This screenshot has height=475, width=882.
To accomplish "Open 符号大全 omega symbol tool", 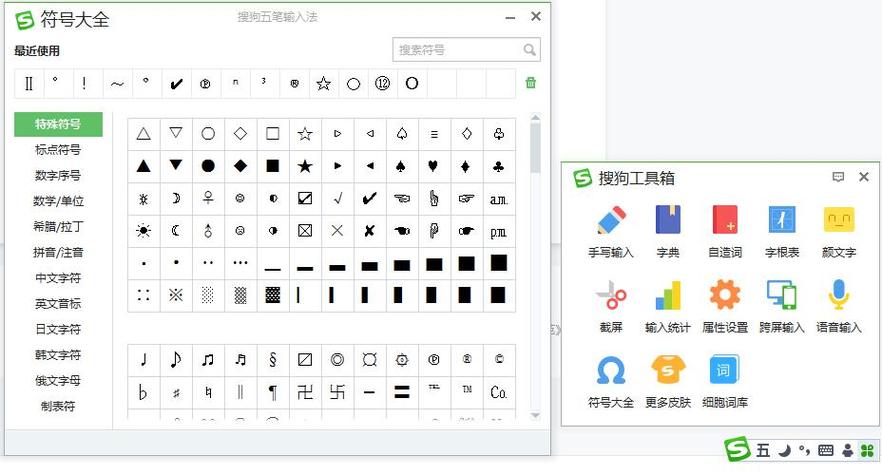I will click(x=611, y=382).
